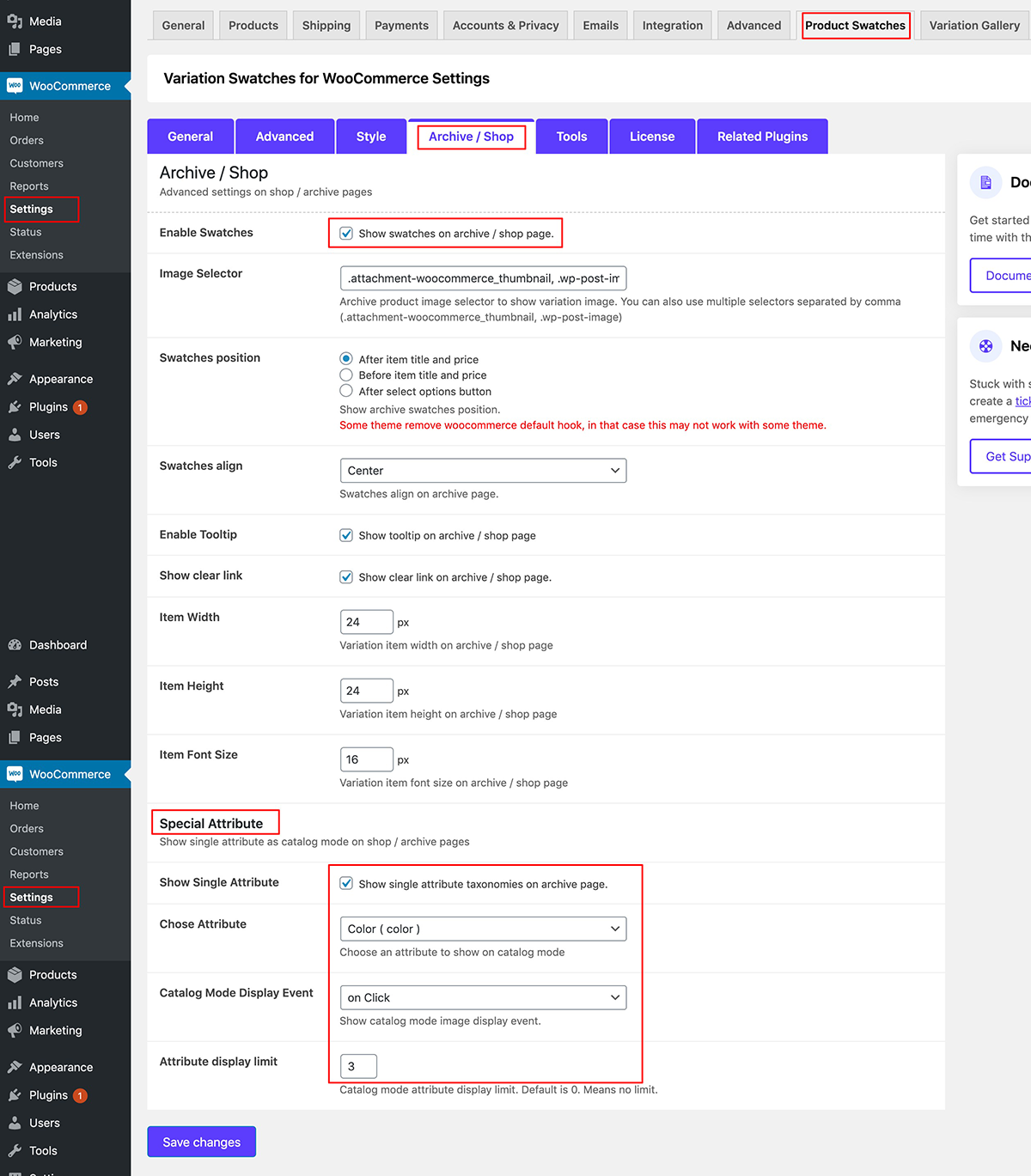The height and width of the screenshot is (1176, 1031).
Task: Select 'After select options button' radio option
Action: click(346, 391)
